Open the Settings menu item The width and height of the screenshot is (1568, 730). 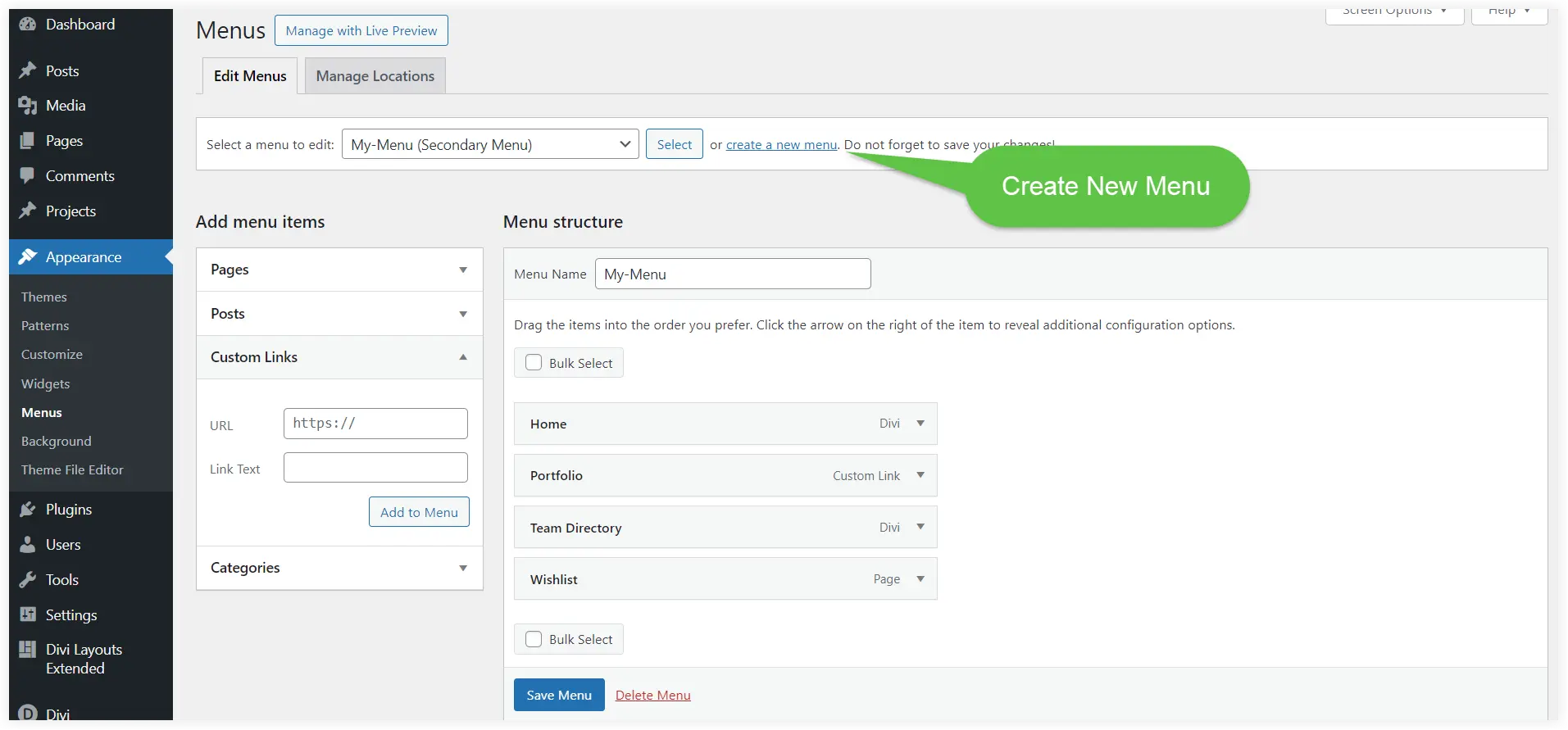pos(71,615)
